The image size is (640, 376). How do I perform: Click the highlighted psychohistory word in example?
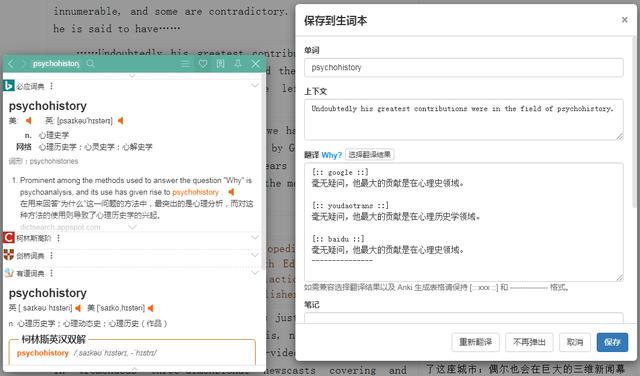point(196,192)
